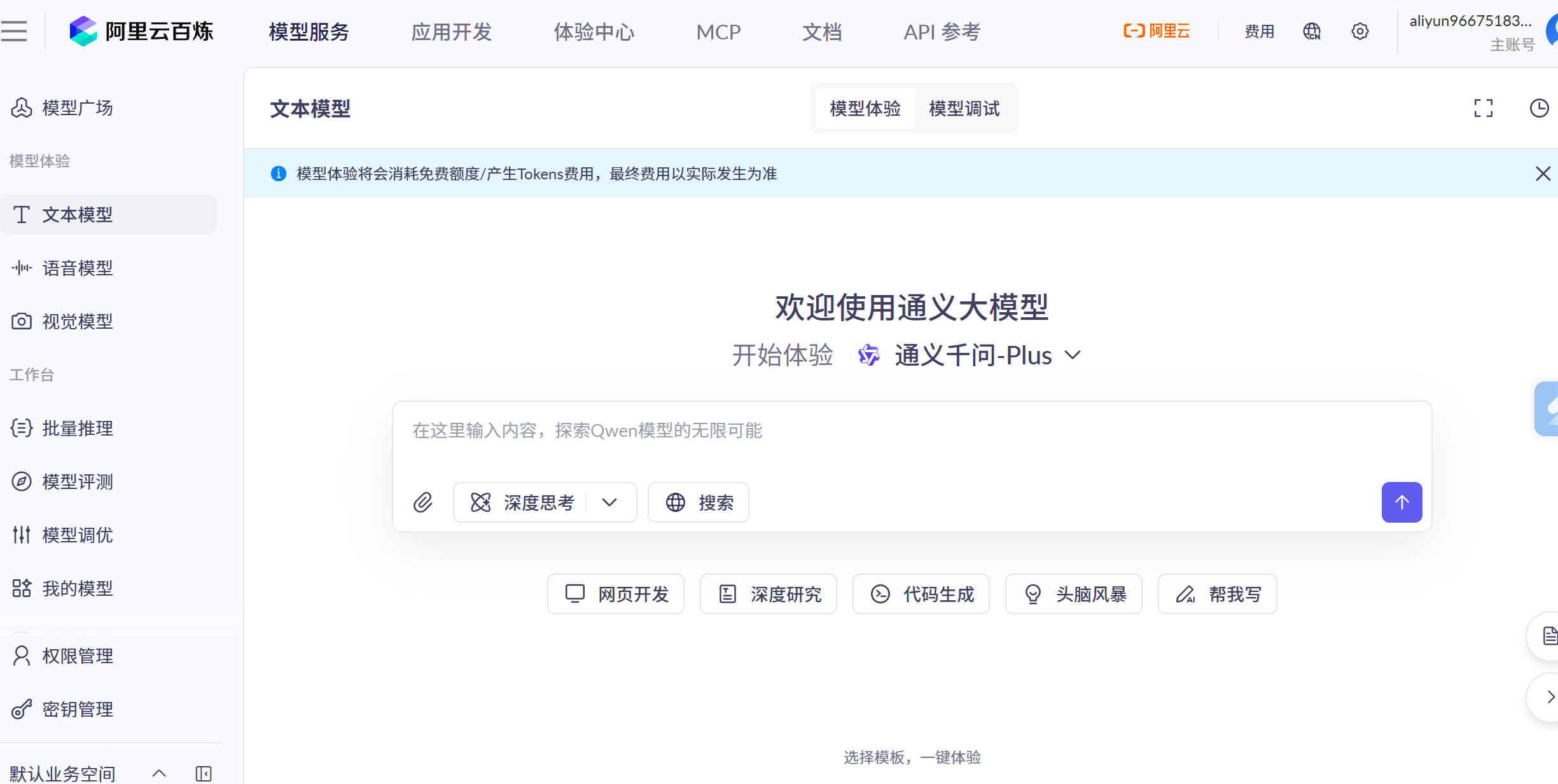Screen dimensions: 1558x784
Task: Click the settings gear icon
Action: [x=1360, y=31]
